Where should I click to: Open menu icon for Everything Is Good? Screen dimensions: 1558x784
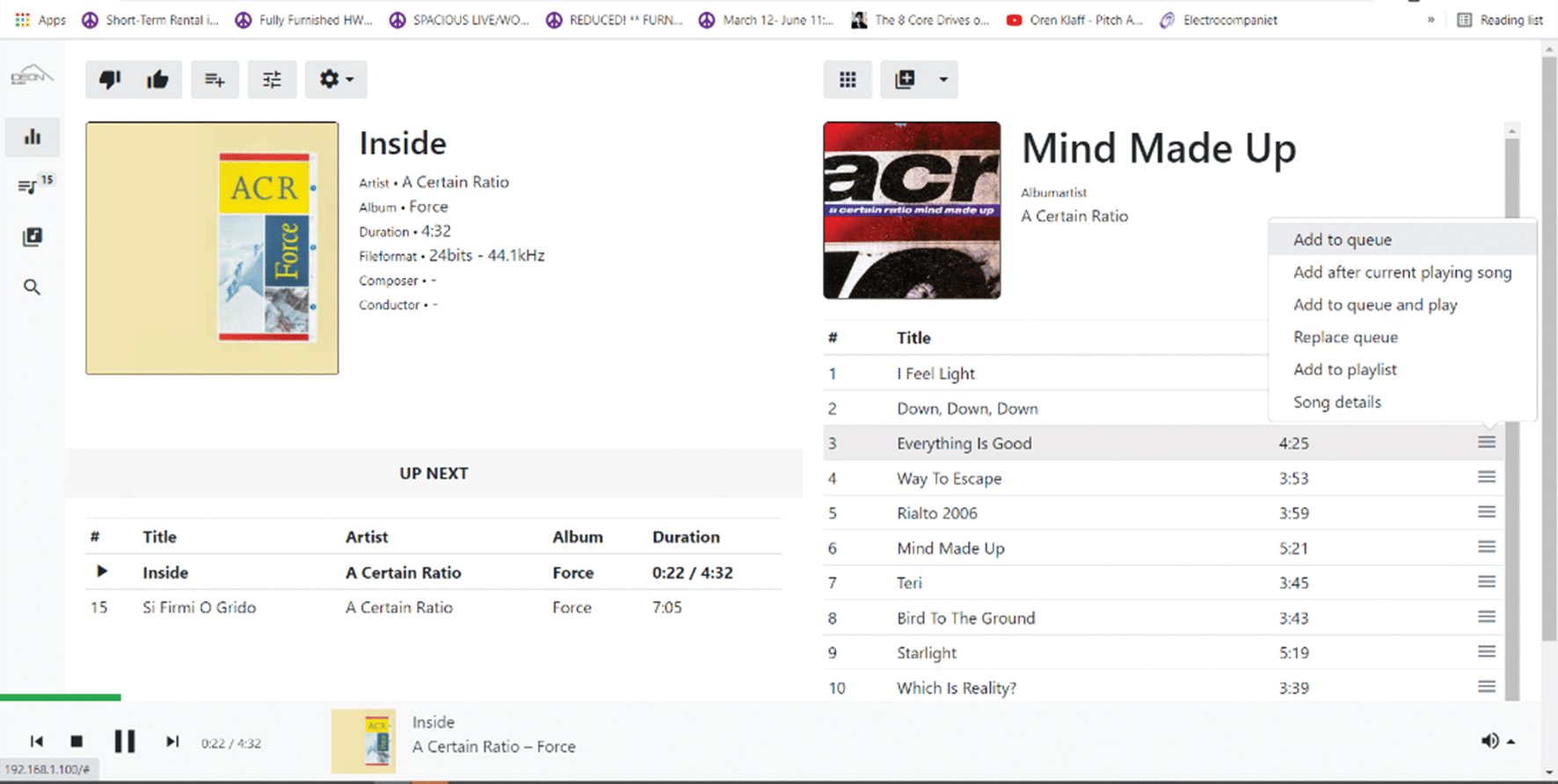[x=1487, y=442]
